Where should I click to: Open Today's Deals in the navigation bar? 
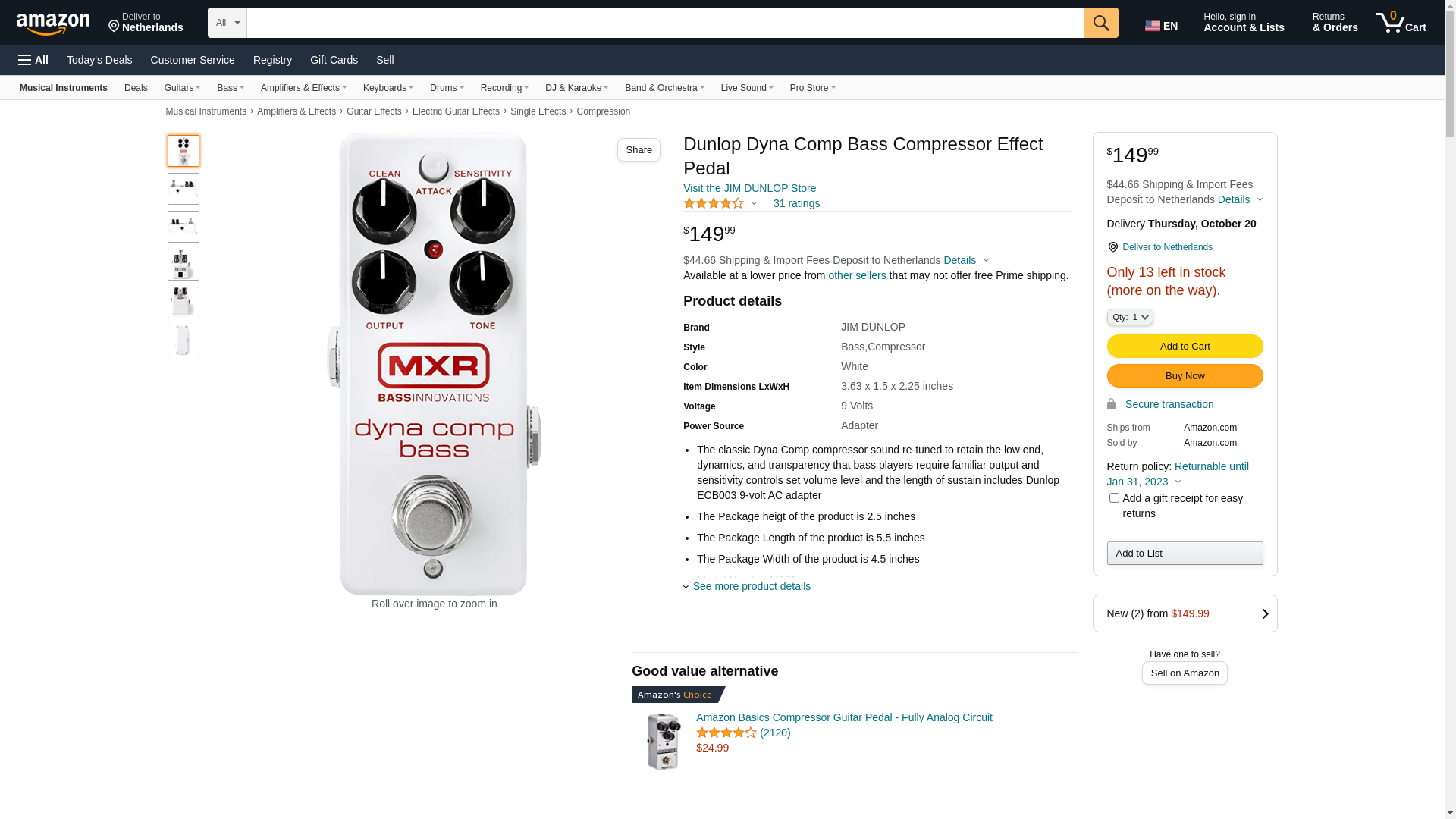tap(99, 60)
